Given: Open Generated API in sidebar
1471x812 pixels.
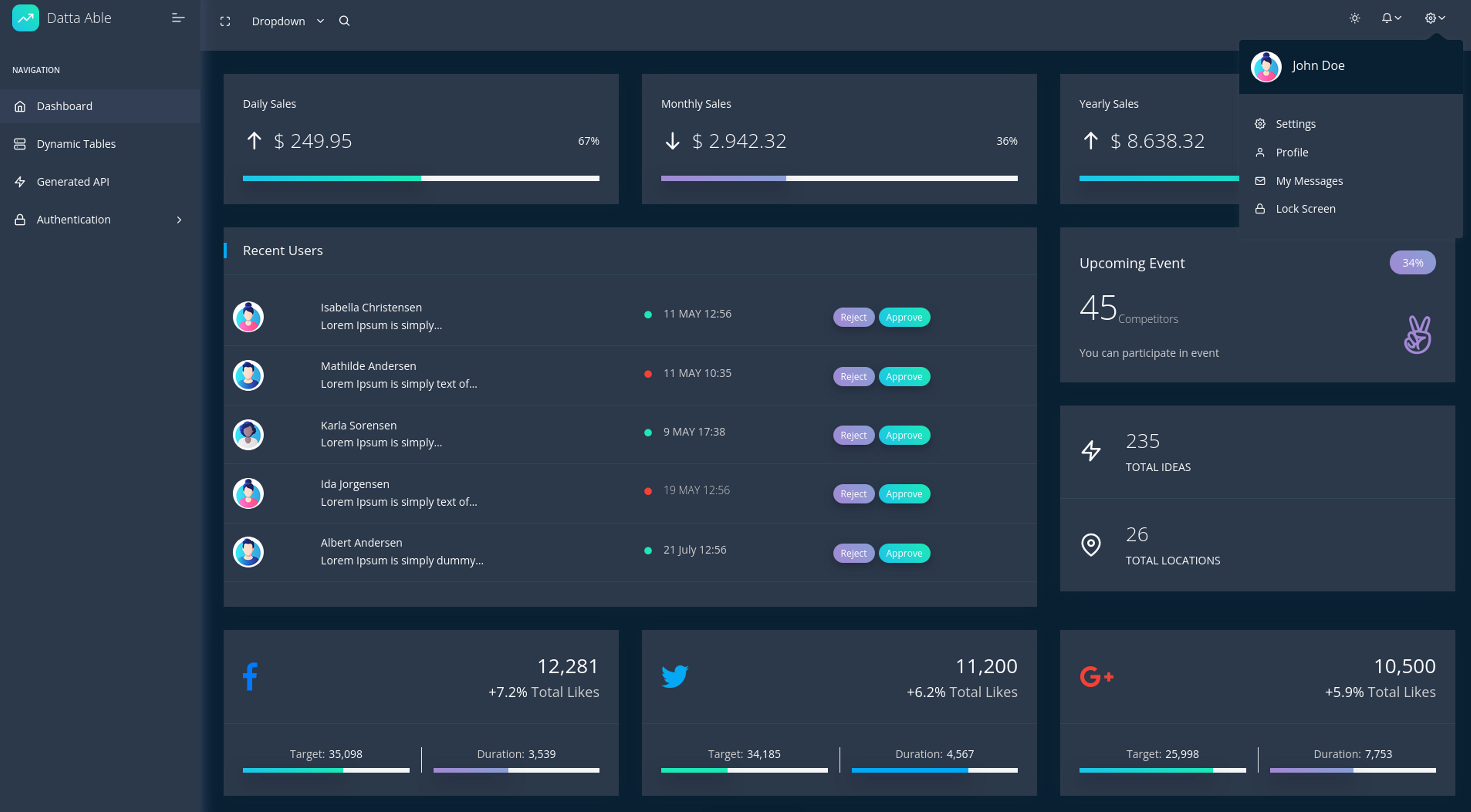Looking at the screenshot, I should coord(100,181).
